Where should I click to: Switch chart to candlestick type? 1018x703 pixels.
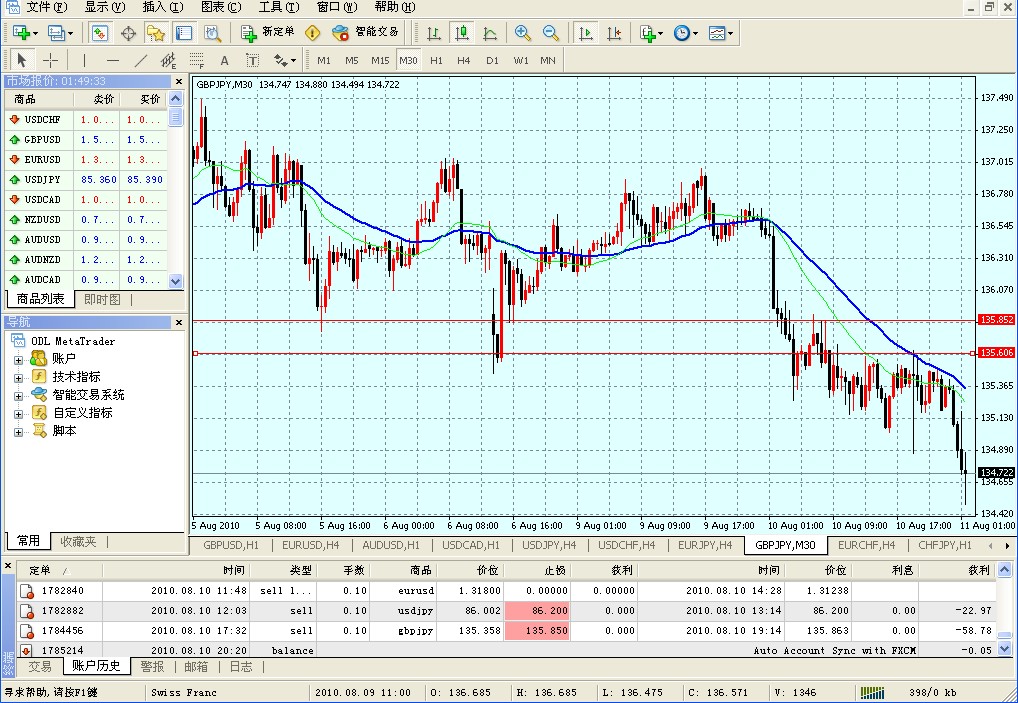click(462, 32)
